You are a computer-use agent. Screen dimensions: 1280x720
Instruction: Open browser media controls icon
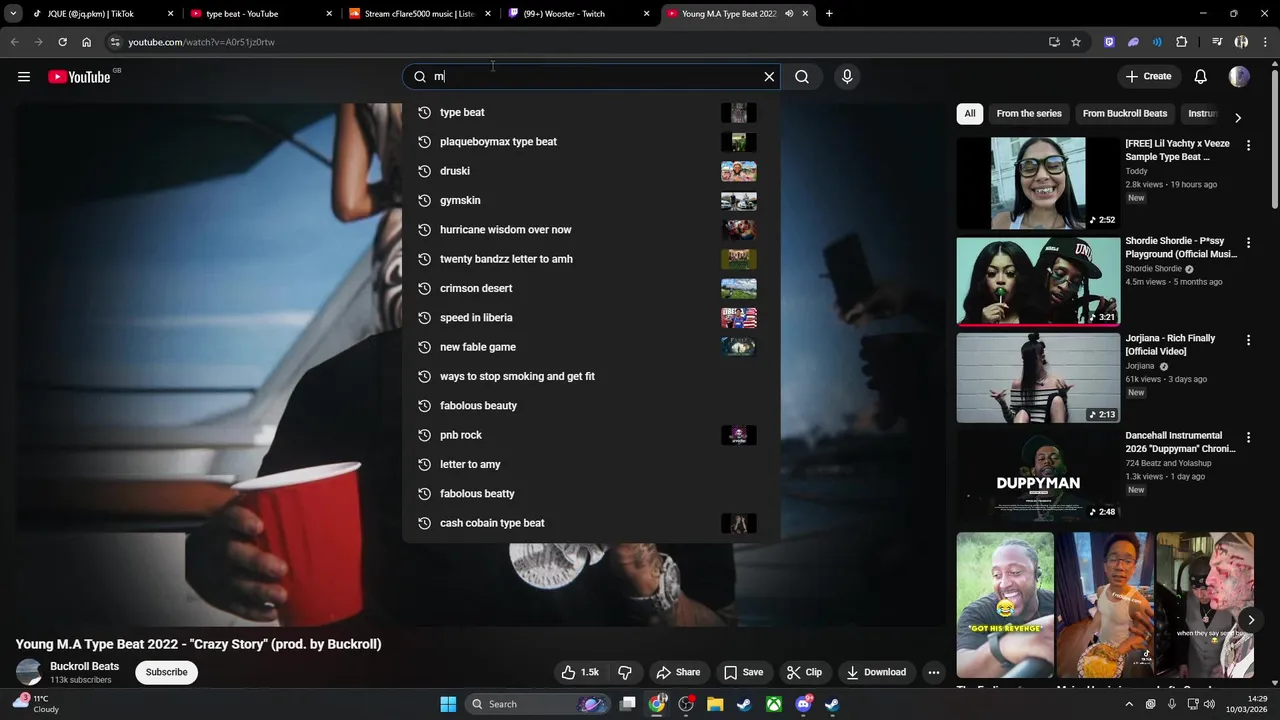(1217, 42)
